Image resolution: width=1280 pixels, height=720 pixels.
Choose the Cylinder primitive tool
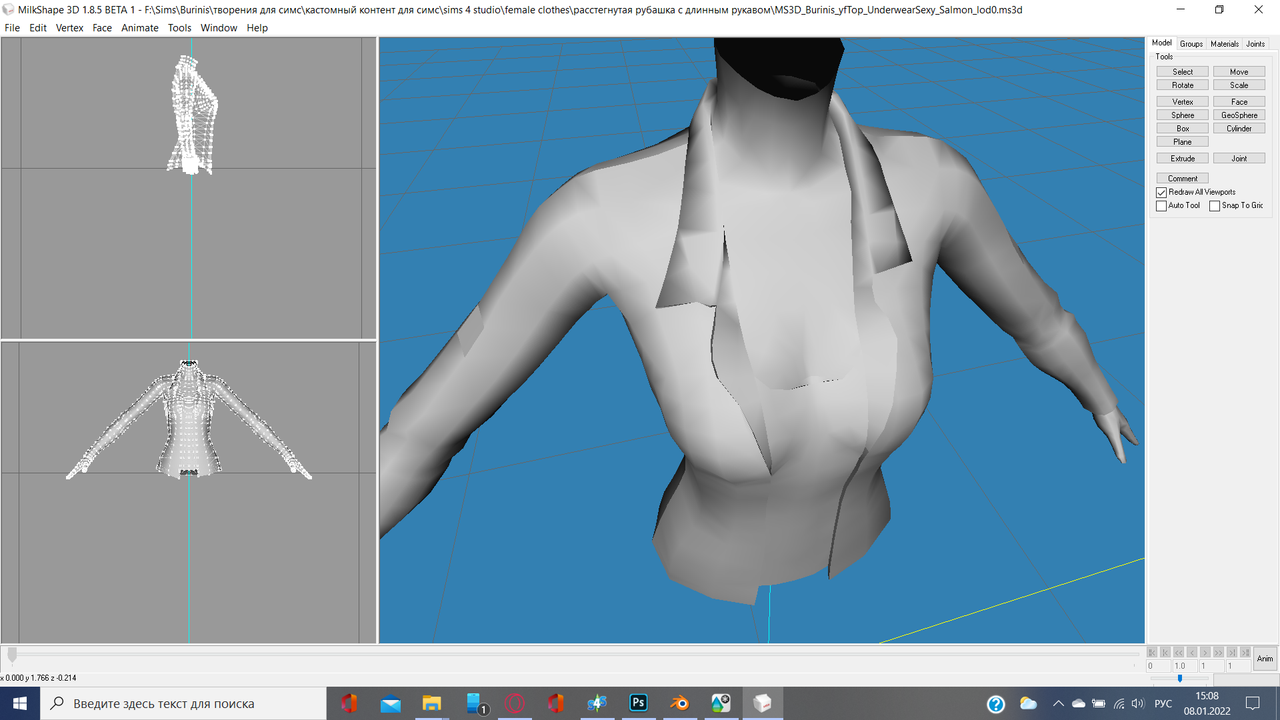pos(1239,129)
